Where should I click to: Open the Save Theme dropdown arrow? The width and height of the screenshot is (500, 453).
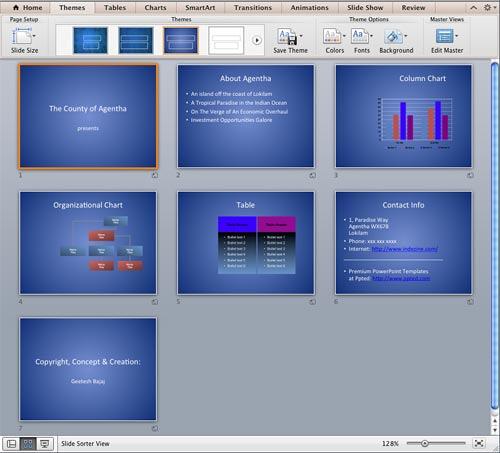301,36
